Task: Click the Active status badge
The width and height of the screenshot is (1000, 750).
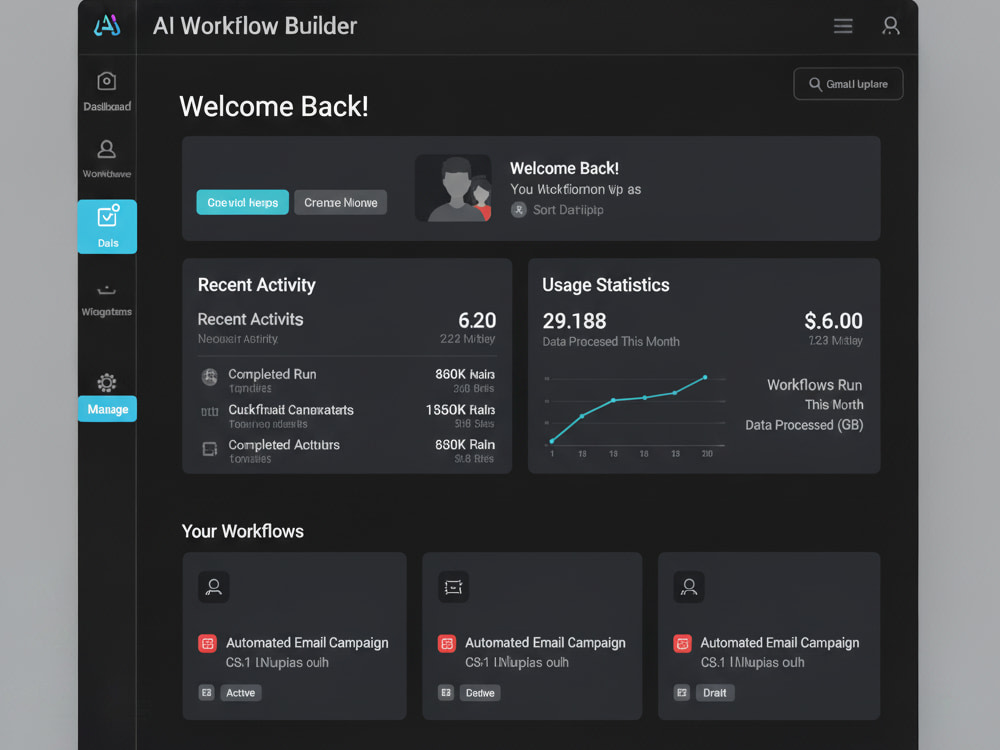Action: 240,693
